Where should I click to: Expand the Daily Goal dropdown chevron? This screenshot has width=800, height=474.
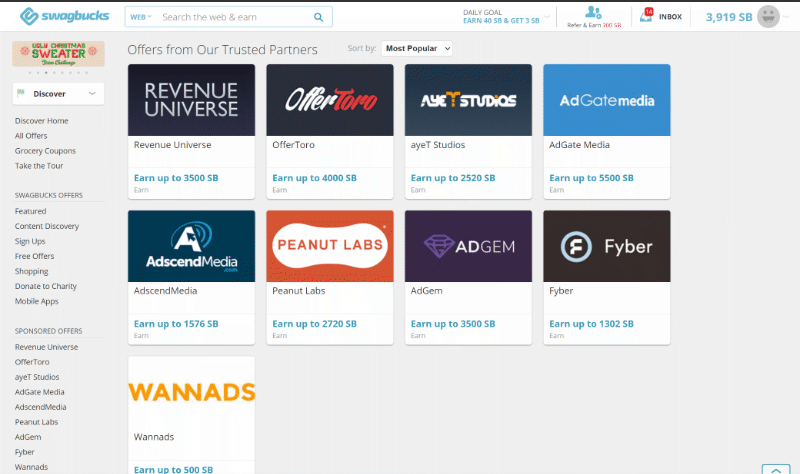547,17
